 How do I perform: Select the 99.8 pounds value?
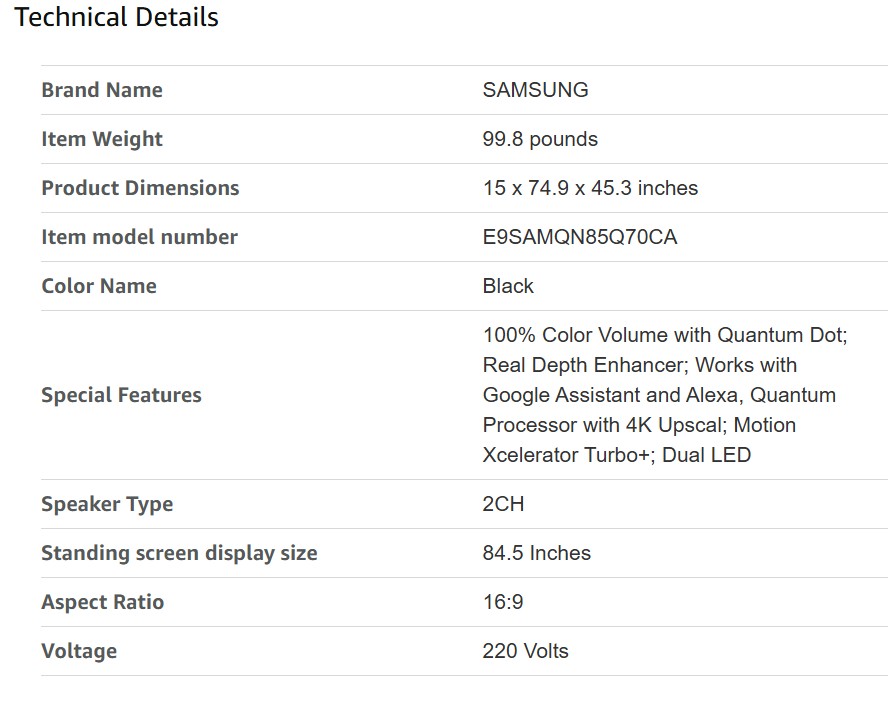tap(540, 139)
